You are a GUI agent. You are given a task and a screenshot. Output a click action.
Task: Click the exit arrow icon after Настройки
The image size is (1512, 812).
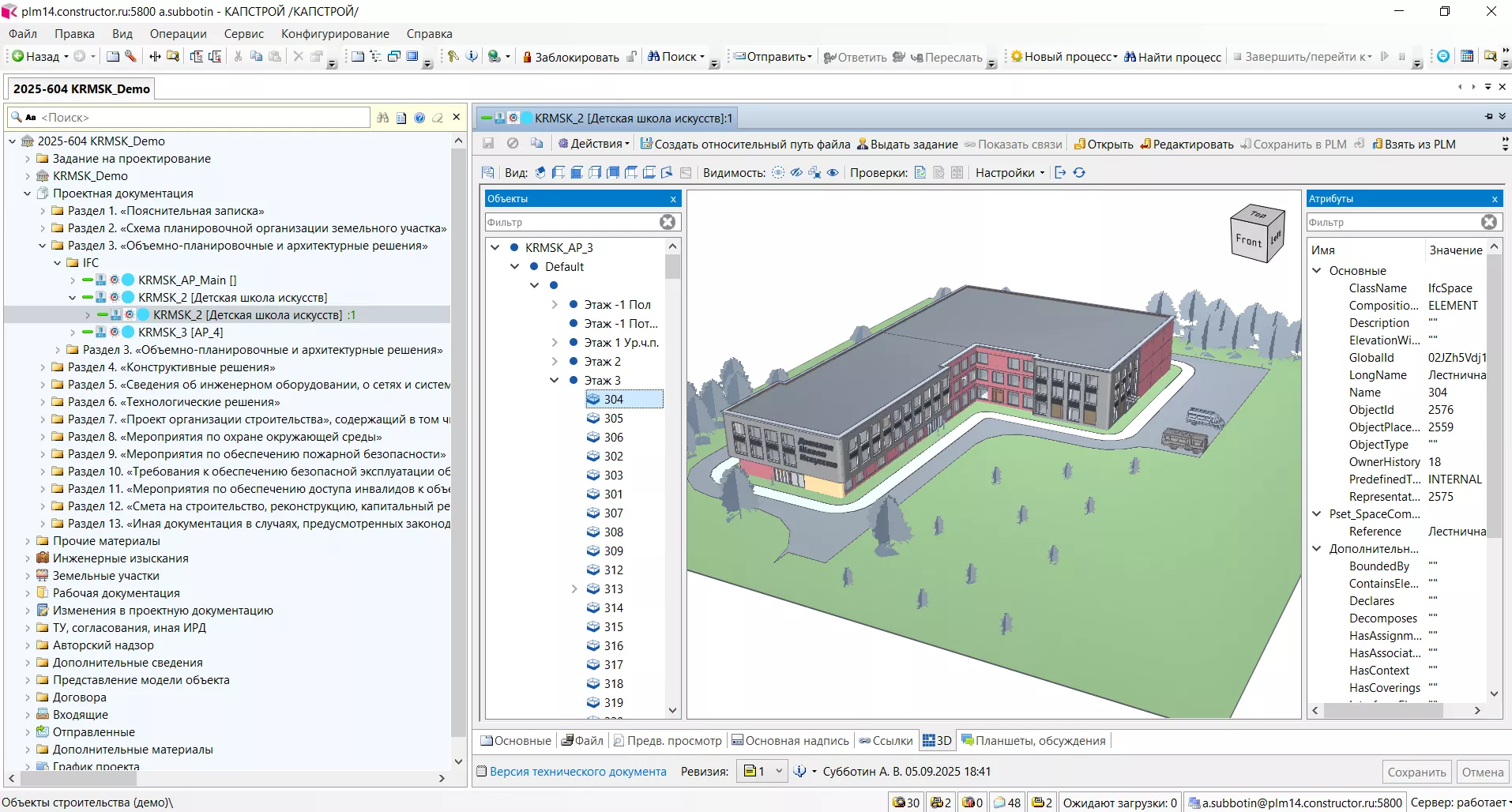tap(1060, 173)
